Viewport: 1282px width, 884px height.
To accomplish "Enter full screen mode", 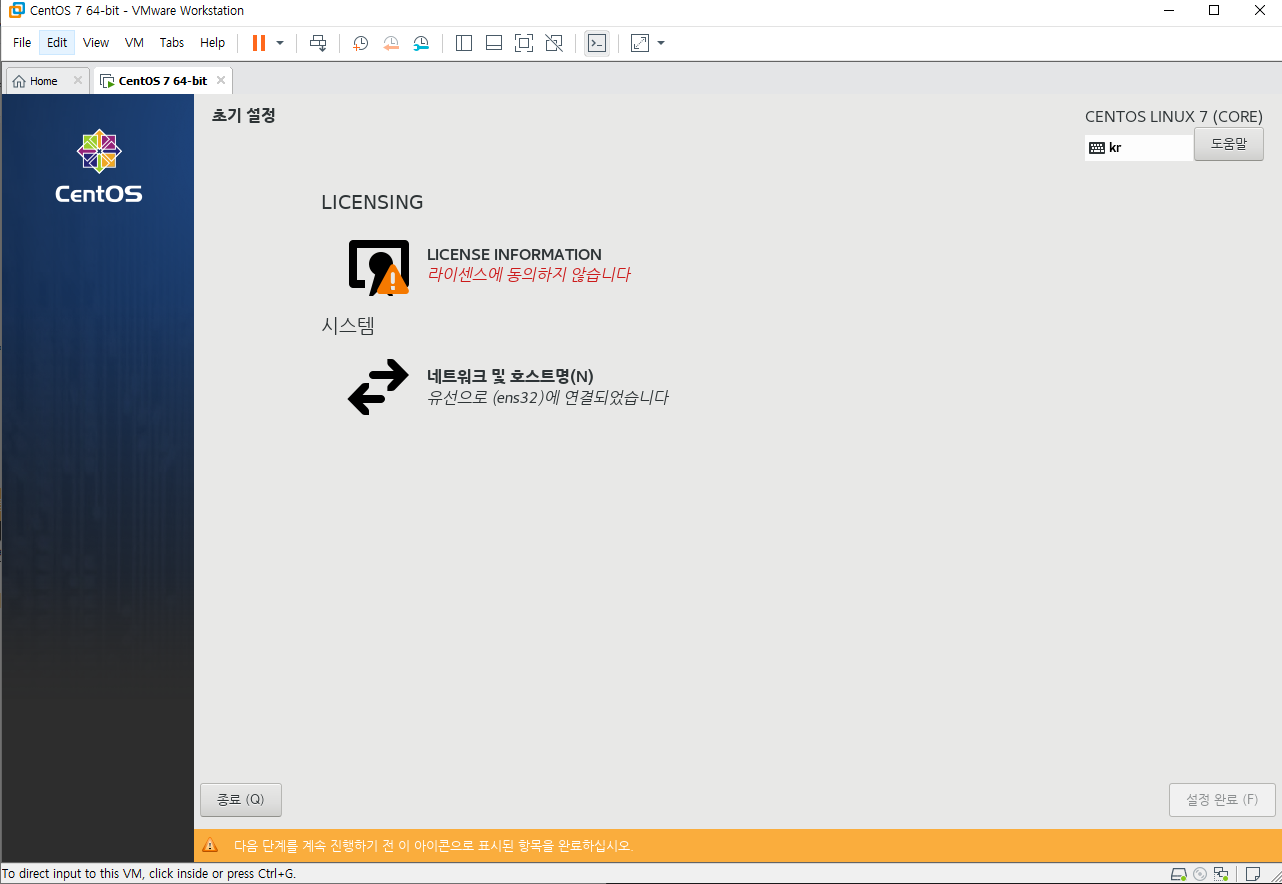I will coord(524,43).
